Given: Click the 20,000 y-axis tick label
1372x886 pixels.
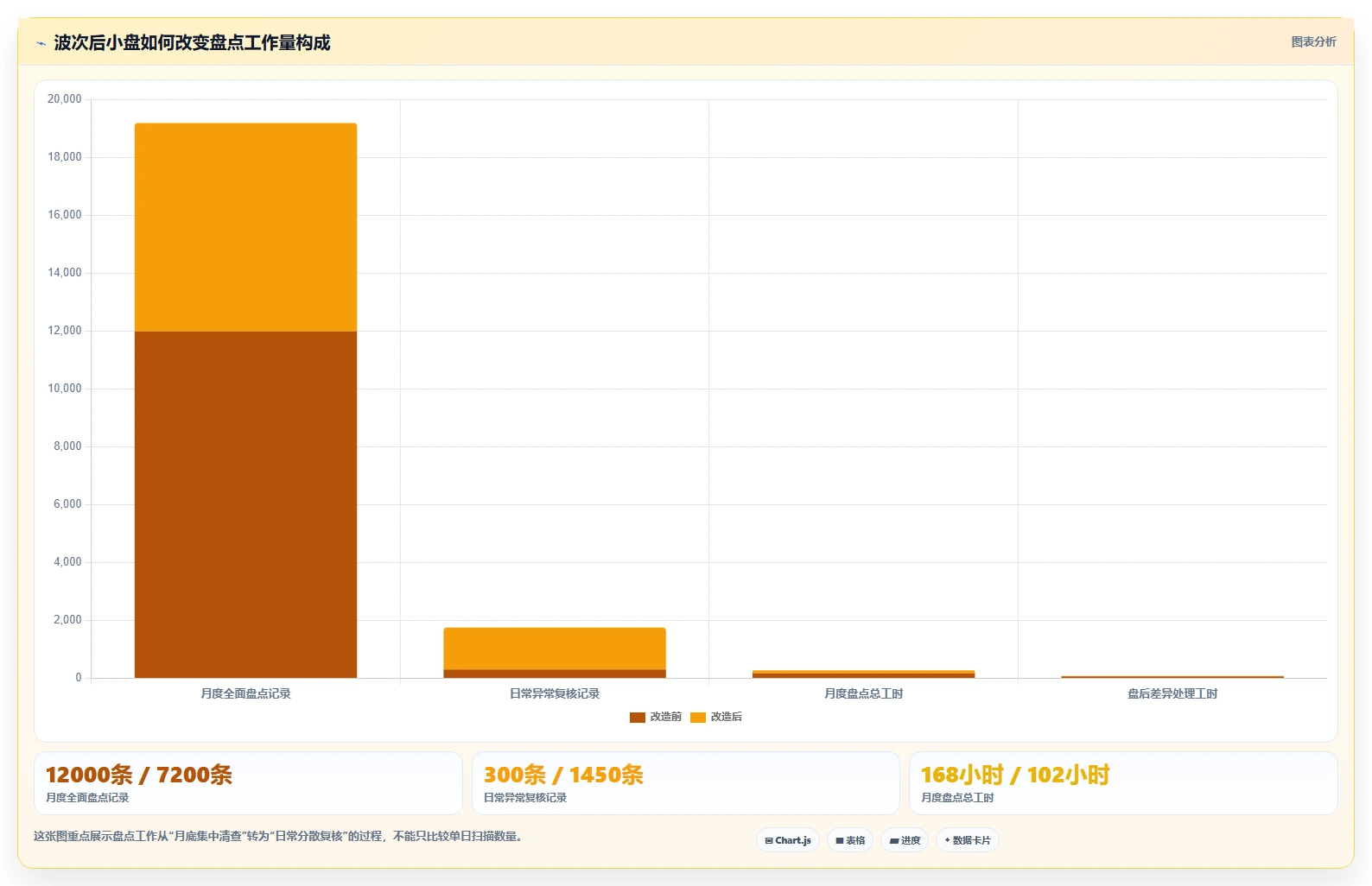Looking at the screenshot, I should 64,99.
